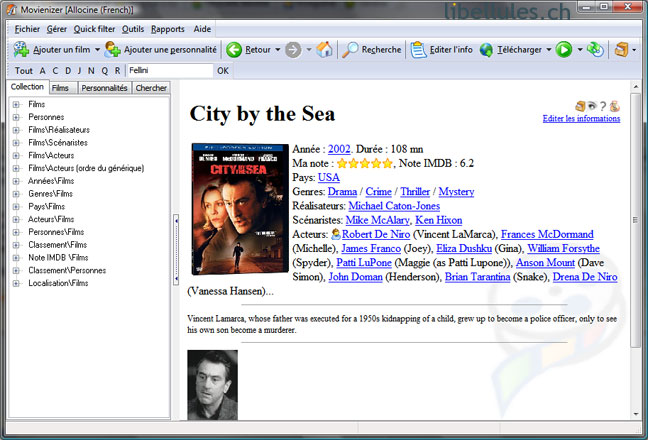648x440 pixels.
Task: Click the OK filter button
Action: [223, 71]
